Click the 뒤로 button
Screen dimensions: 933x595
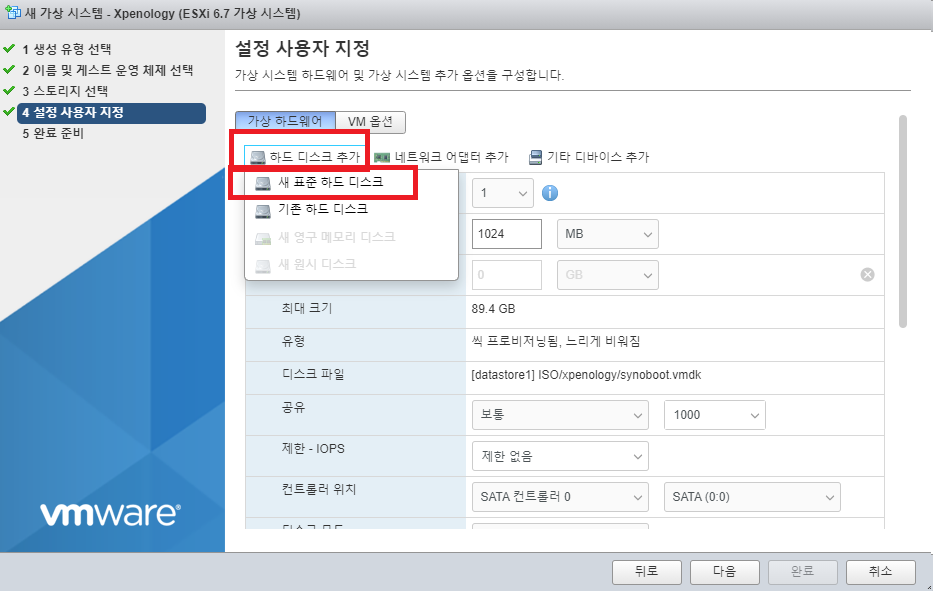[647, 572]
